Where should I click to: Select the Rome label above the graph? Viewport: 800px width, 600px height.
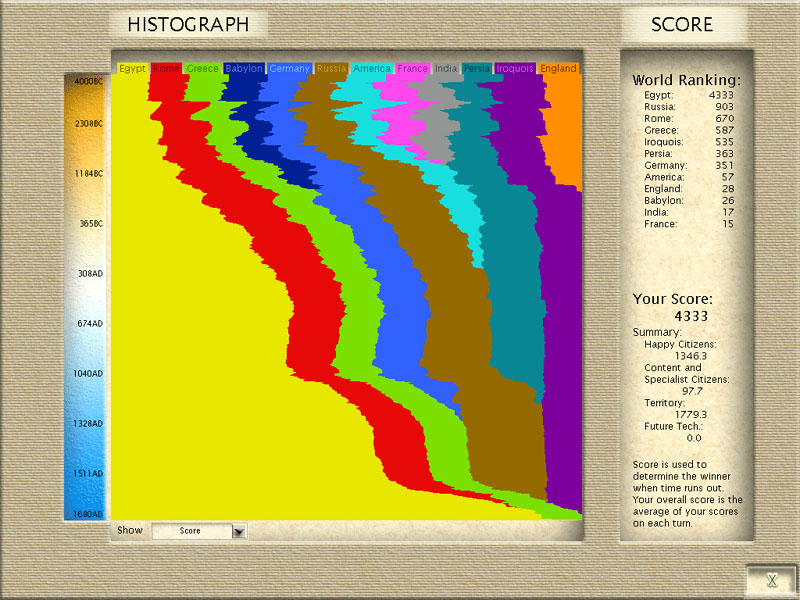click(166, 69)
